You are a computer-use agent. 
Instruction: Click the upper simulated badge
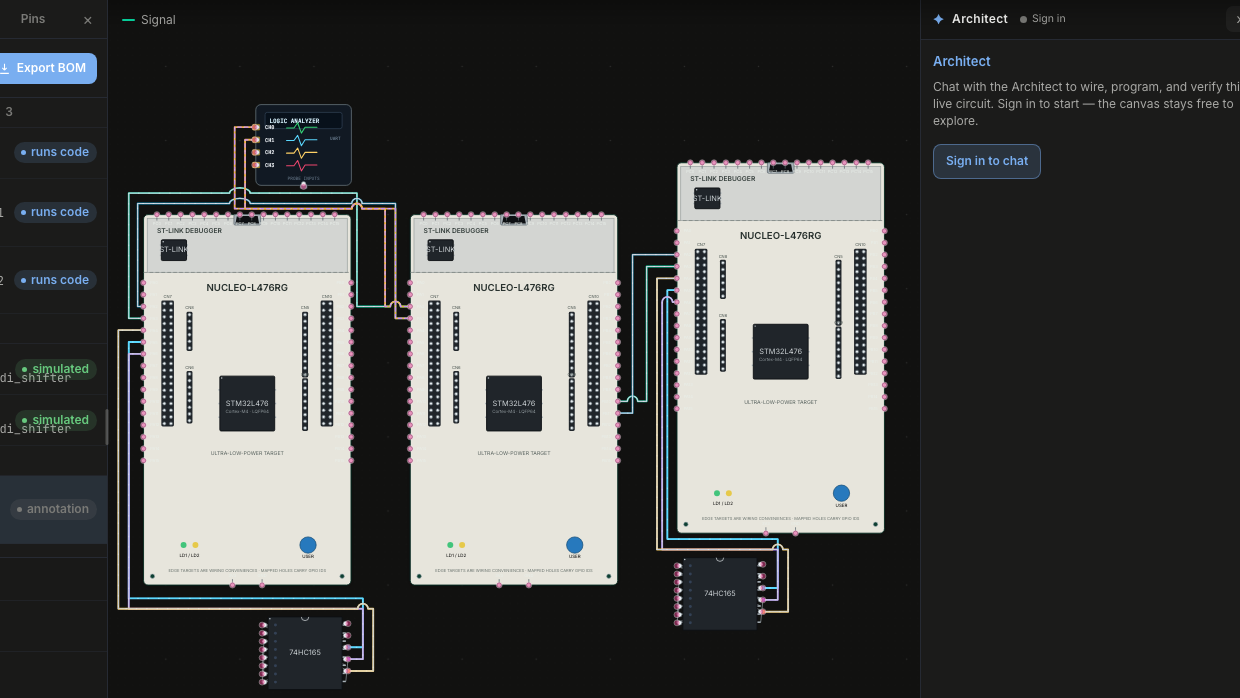coord(55,369)
